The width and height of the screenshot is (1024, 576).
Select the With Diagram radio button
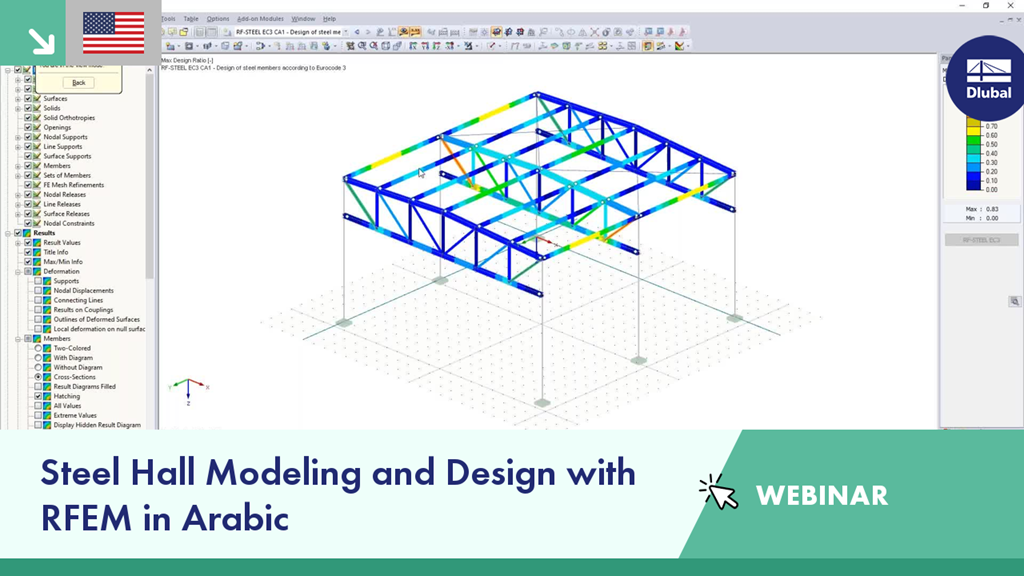(38, 358)
